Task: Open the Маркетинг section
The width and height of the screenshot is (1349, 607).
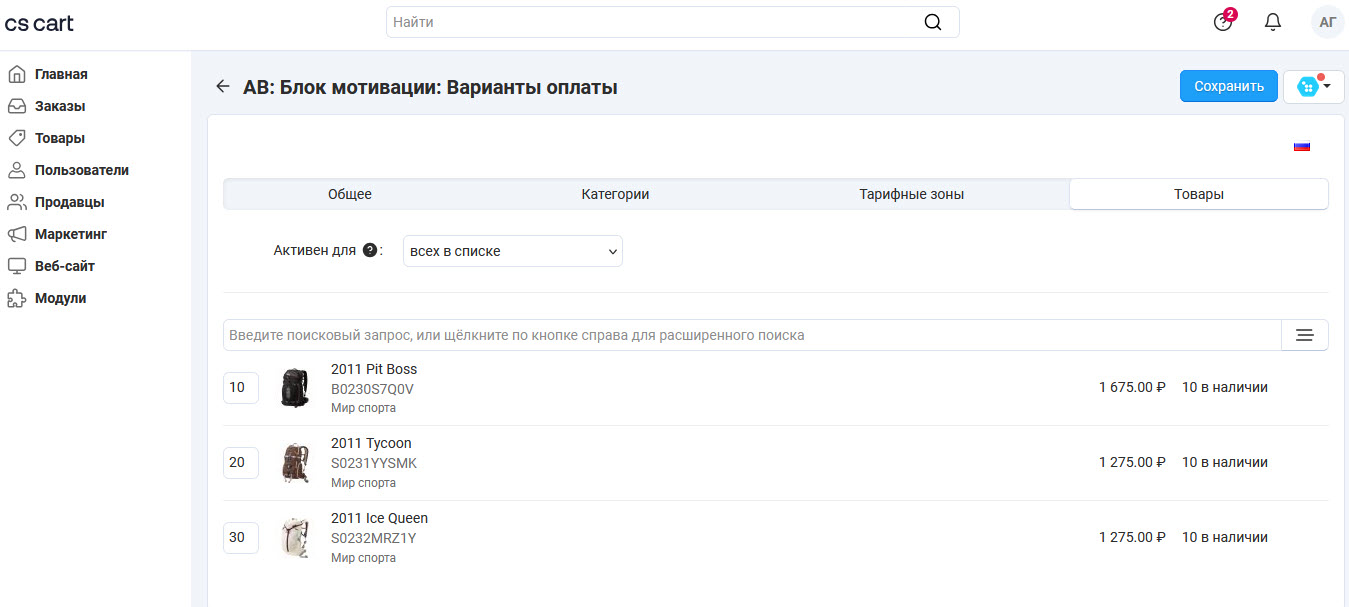Action: (x=70, y=233)
